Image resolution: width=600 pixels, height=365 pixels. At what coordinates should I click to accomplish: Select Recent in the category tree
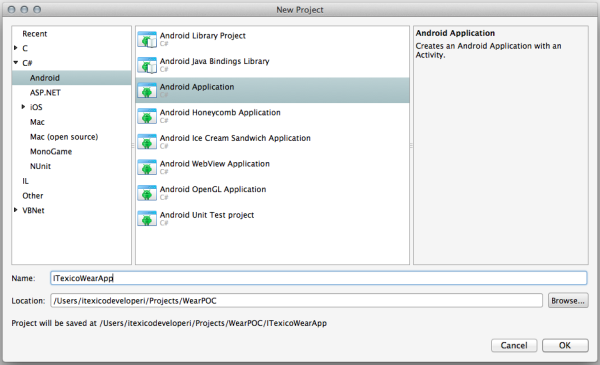pyautogui.click(x=34, y=34)
